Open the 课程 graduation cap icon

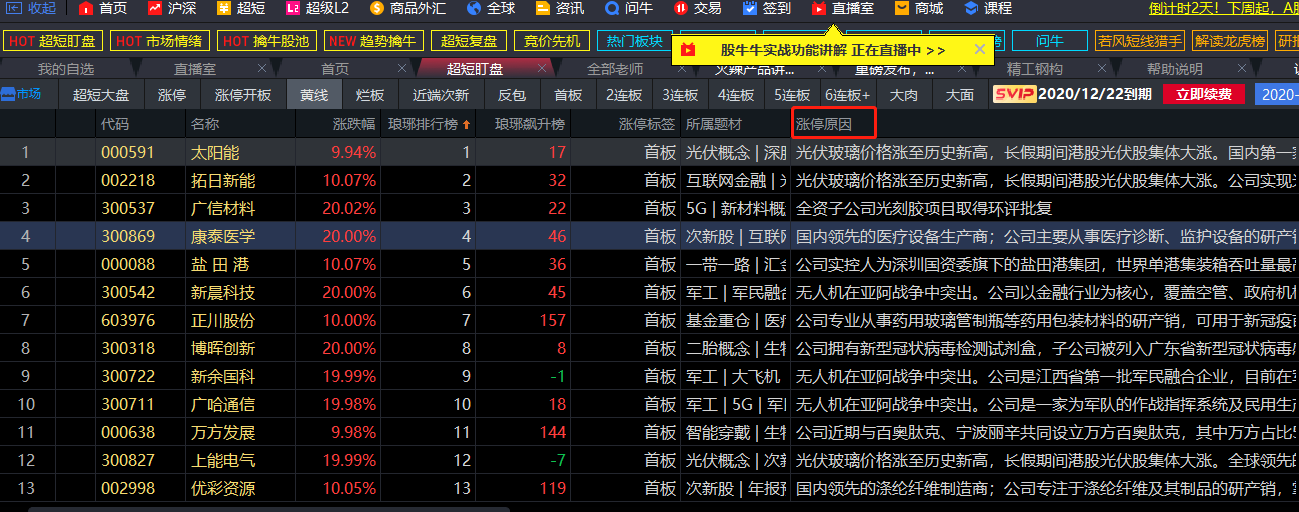pyautogui.click(x=970, y=8)
